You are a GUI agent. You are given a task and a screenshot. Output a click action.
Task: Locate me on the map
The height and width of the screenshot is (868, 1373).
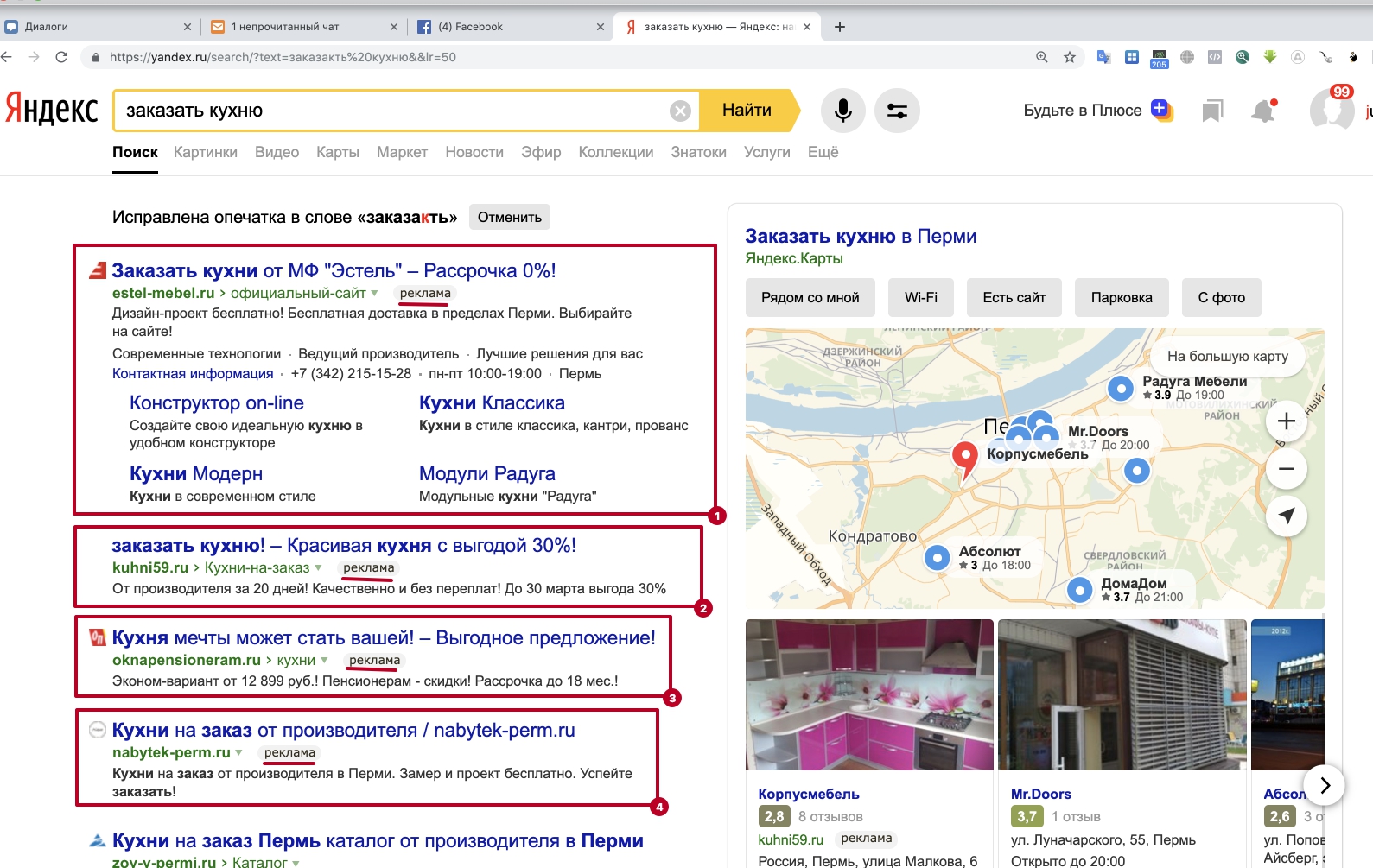[1286, 516]
